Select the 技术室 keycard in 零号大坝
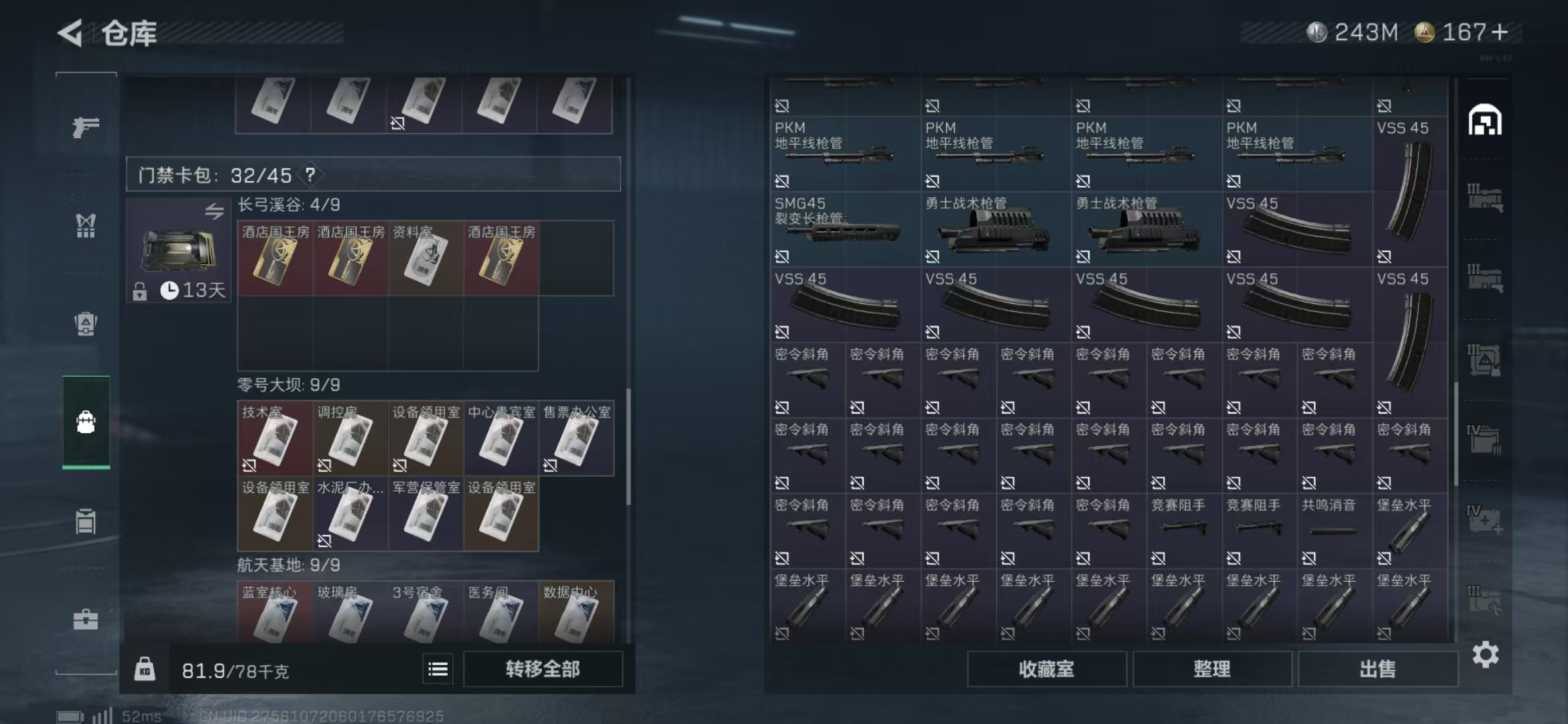Screen dimensions: 1568x724 coord(275,438)
